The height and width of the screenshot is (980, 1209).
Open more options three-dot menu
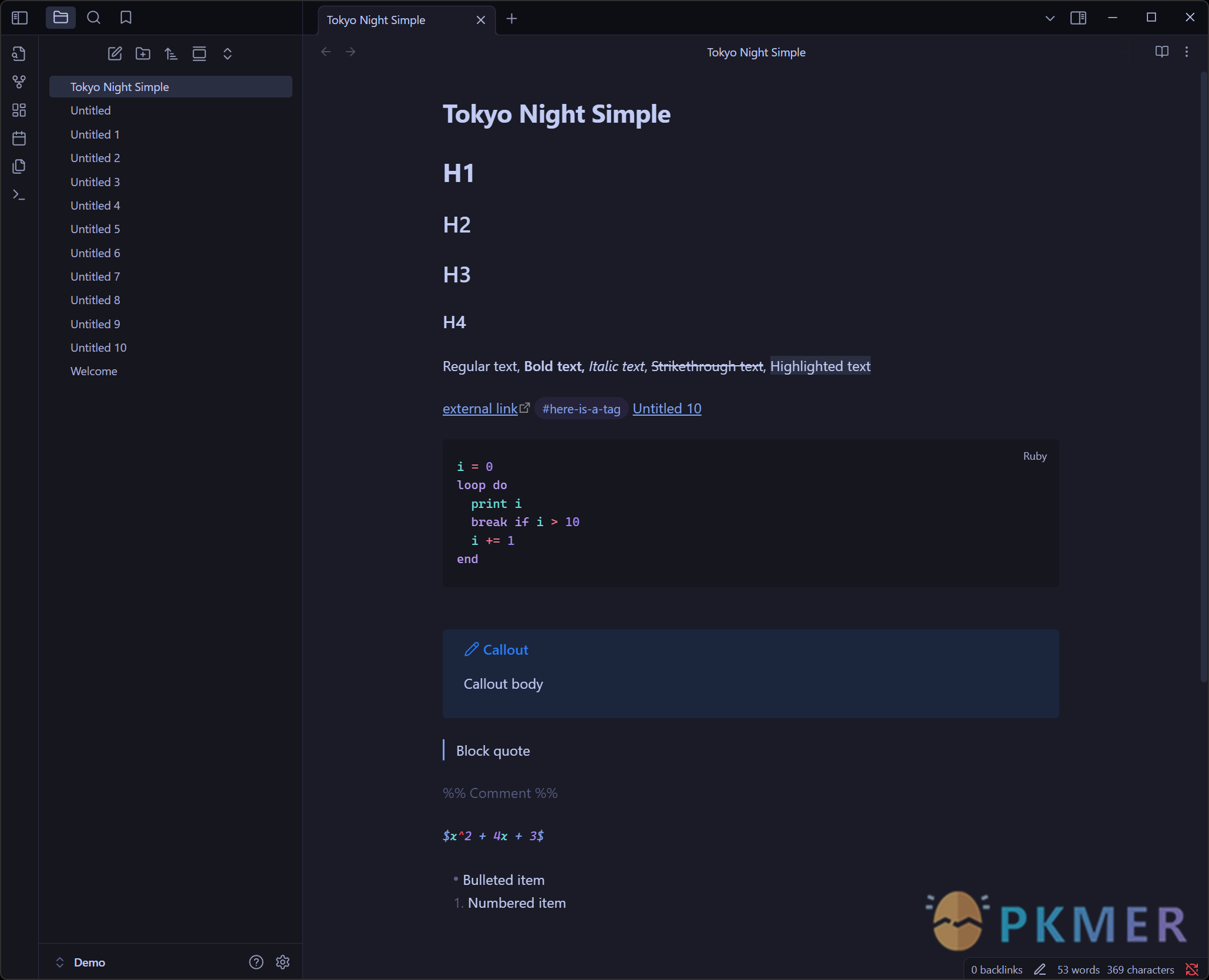tap(1187, 52)
